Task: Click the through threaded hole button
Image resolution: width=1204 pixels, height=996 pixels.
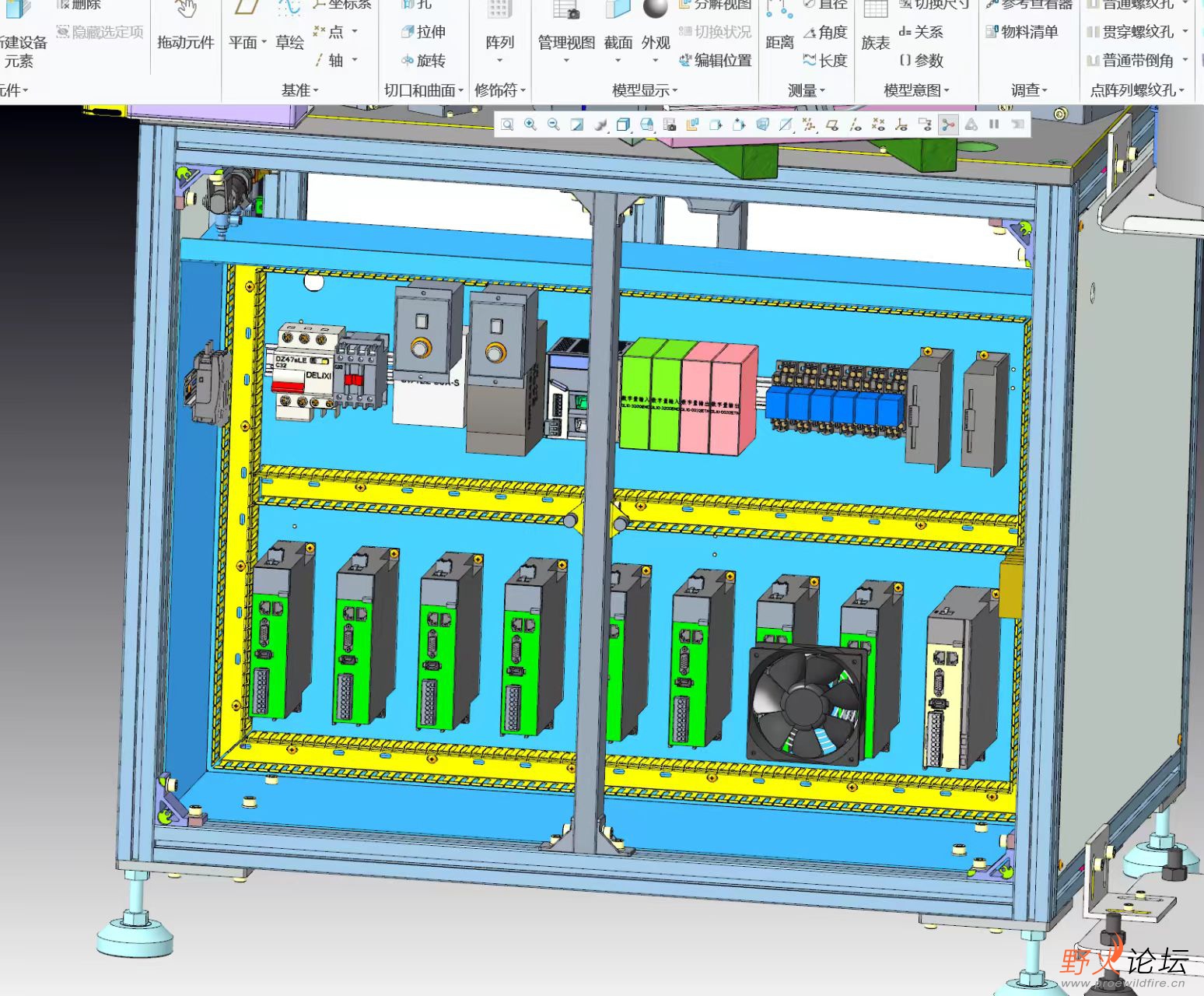Action: coord(1130,32)
